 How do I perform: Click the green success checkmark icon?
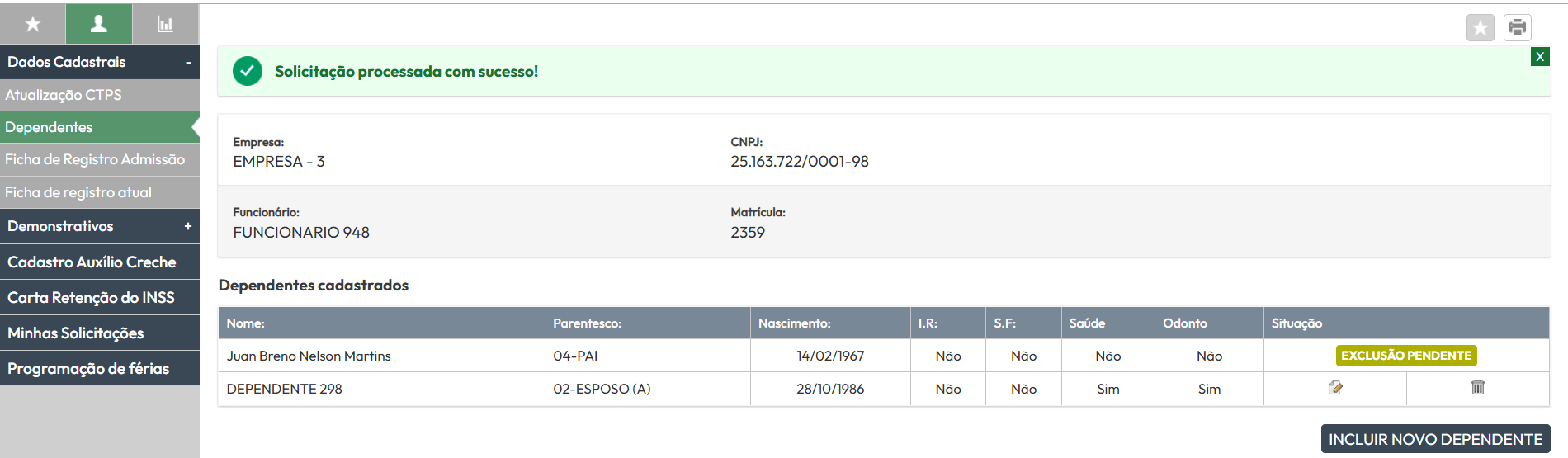248,71
